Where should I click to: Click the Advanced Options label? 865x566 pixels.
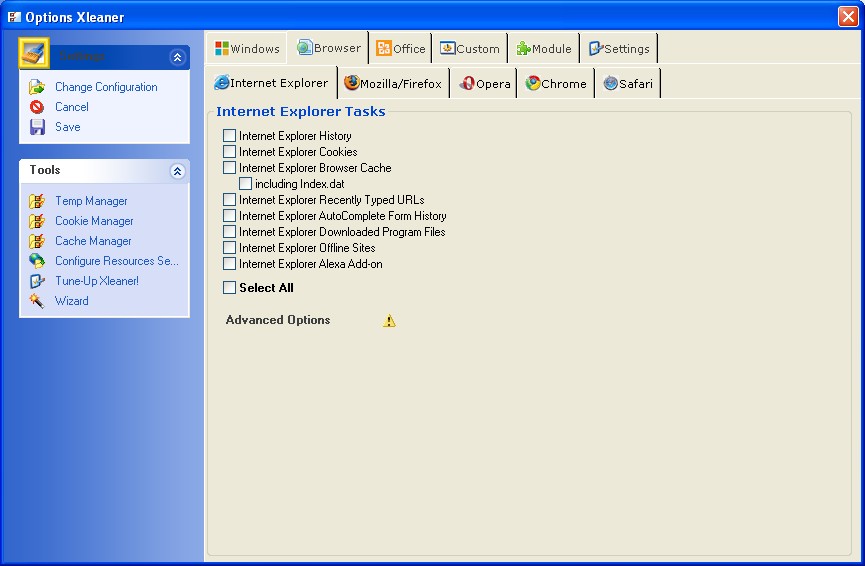278,320
